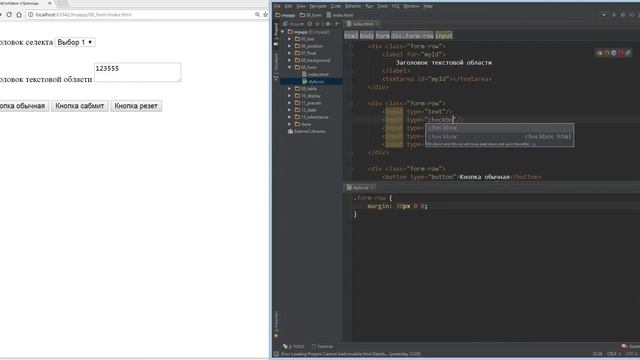Open the Project view selector dropdown
Viewport: 640px width, 360px height.
coord(294,24)
